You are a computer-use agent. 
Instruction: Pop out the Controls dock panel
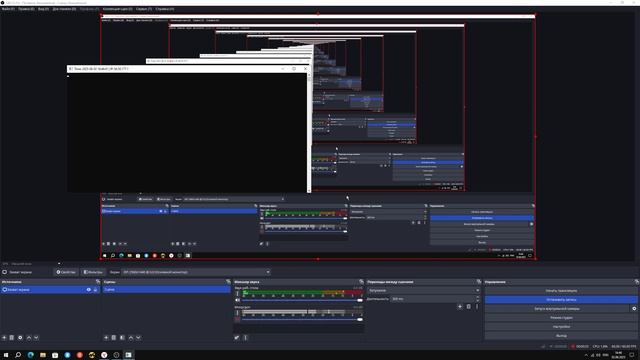tap(636, 282)
